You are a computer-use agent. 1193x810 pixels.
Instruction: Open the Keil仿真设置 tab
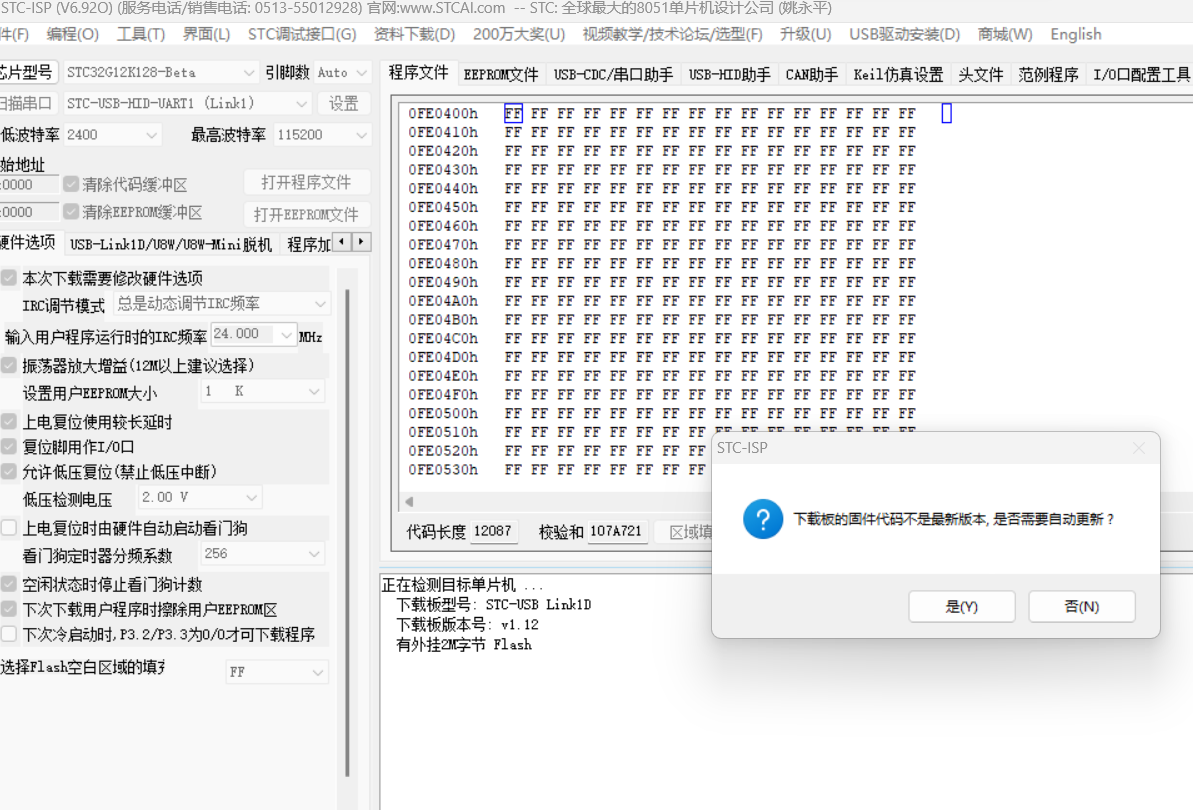pos(898,75)
